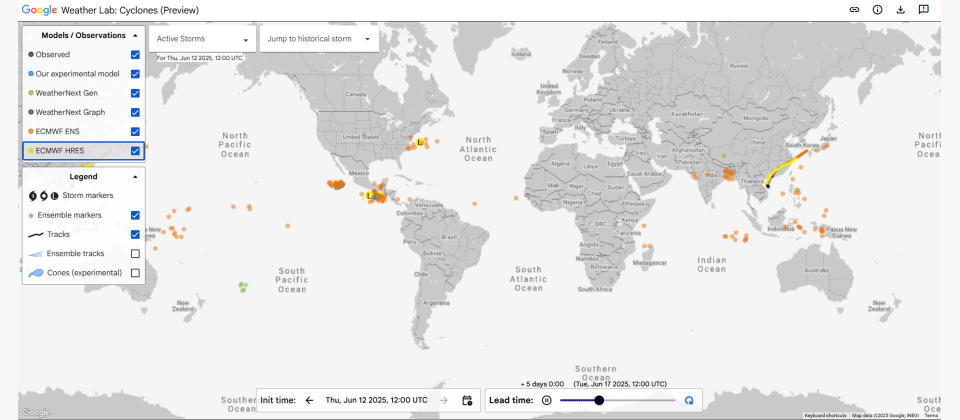Image resolution: width=960 pixels, height=420 pixels.
Task: Click the ECMWF ENS orange dot
Action: [31, 132]
